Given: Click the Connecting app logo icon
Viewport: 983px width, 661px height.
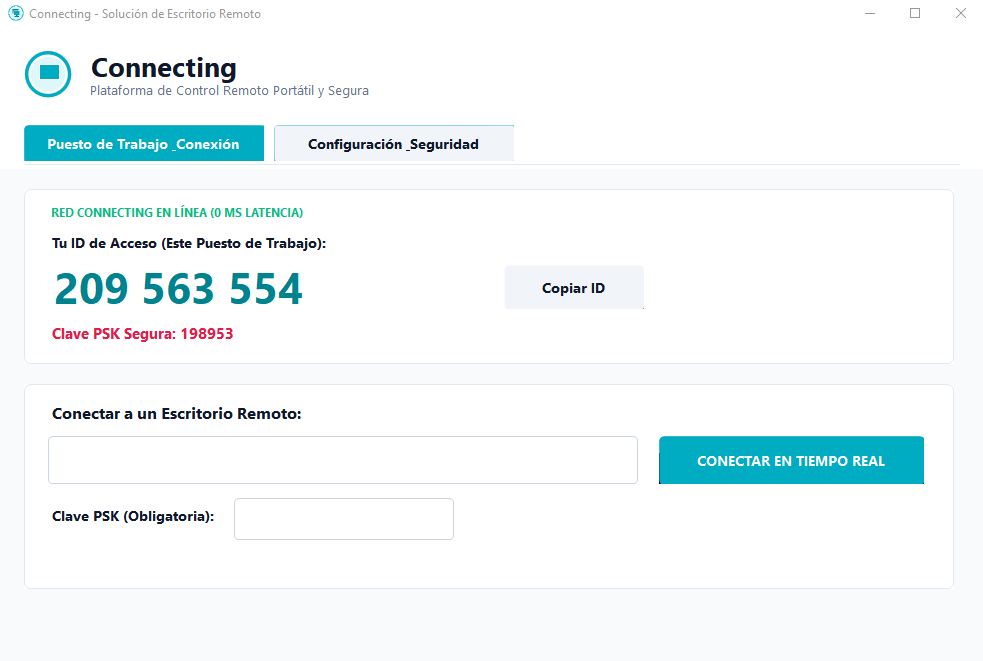Looking at the screenshot, I should pyautogui.click(x=48, y=74).
